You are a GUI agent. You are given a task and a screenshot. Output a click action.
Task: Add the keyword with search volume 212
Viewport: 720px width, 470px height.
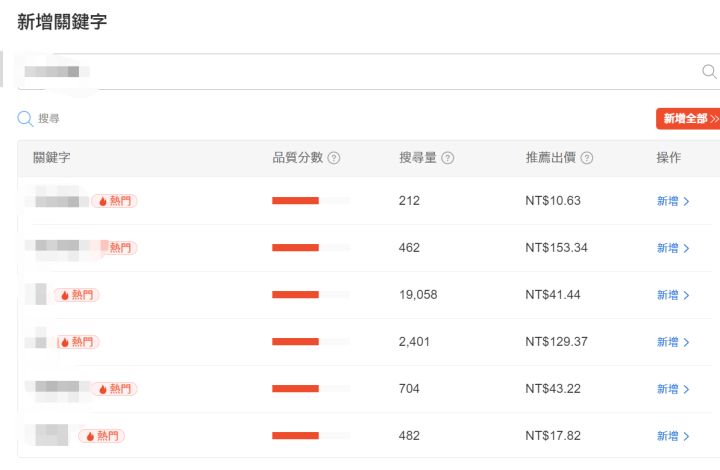pos(673,201)
